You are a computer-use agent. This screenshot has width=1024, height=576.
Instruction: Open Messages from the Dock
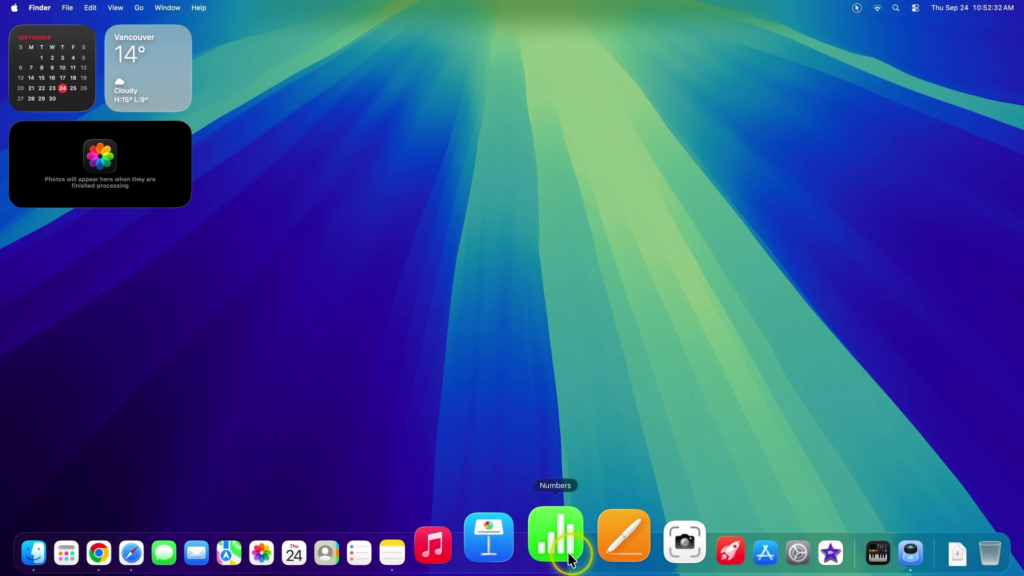click(x=164, y=553)
